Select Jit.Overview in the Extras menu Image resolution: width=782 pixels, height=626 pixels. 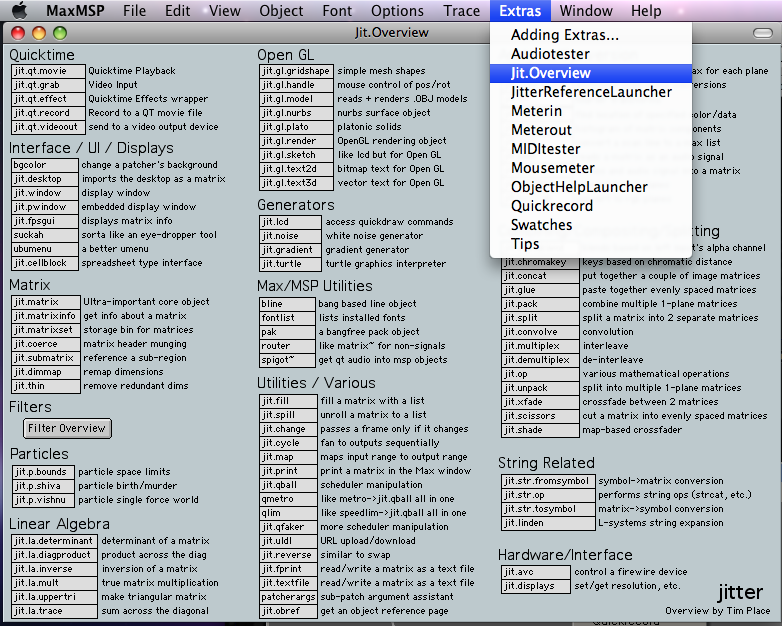click(591, 73)
